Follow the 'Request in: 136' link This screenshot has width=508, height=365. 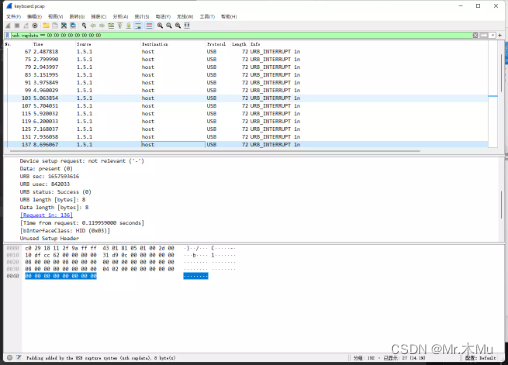click(x=46, y=215)
